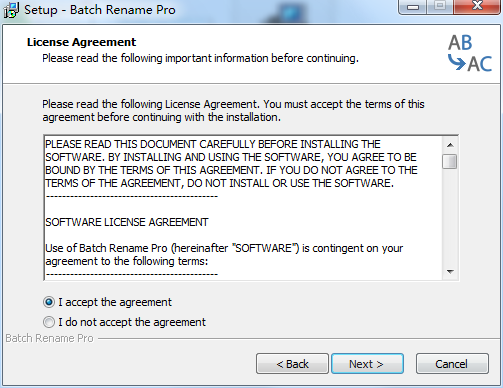Viewport: 503px width, 388px height.
Task: Click the license scrollbar thumb
Action: coord(450,162)
